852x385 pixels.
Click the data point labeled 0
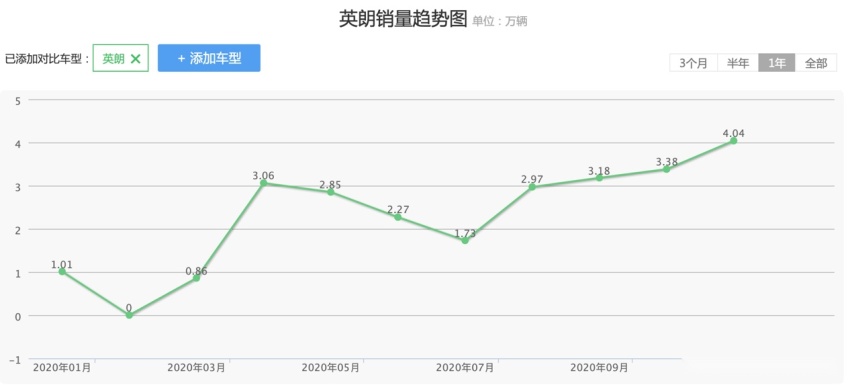[x=129, y=315]
